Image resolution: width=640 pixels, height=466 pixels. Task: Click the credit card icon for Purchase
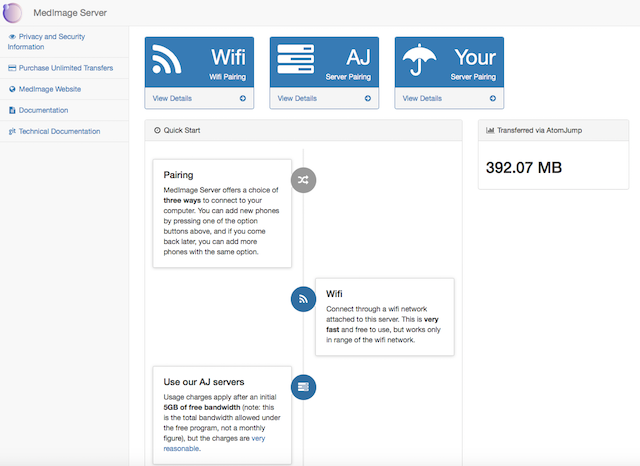click(12, 68)
